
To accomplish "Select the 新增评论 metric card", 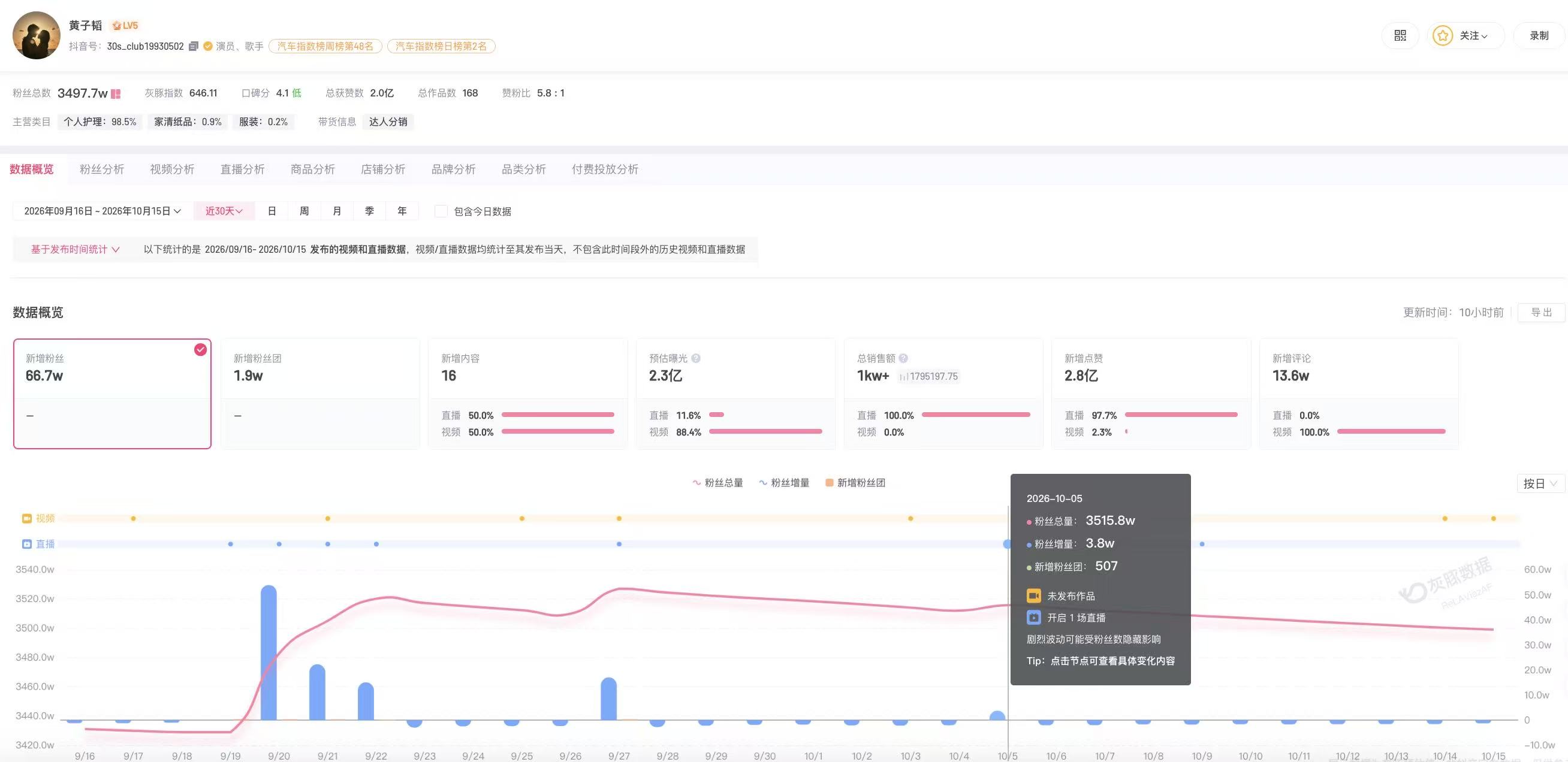I will (x=1359, y=394).
